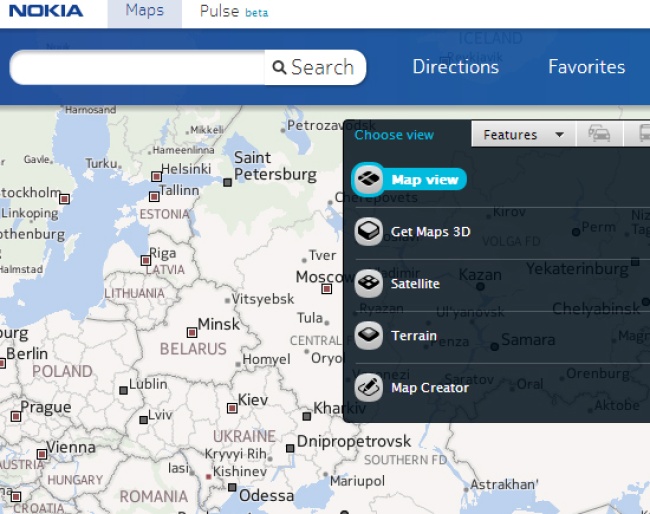Click the Get Maps 3D icon
650x514 pixels.
(x=369, y=232)
